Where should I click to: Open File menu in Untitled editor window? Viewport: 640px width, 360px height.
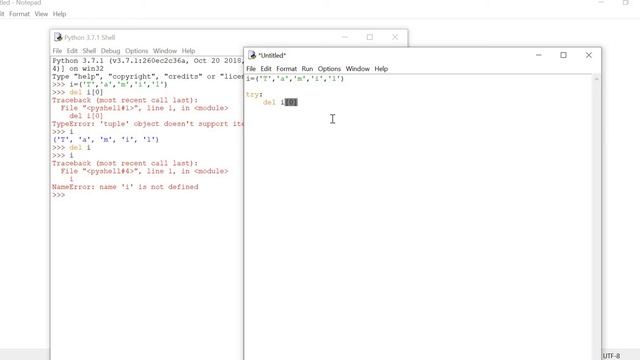[x=251, y=69]
